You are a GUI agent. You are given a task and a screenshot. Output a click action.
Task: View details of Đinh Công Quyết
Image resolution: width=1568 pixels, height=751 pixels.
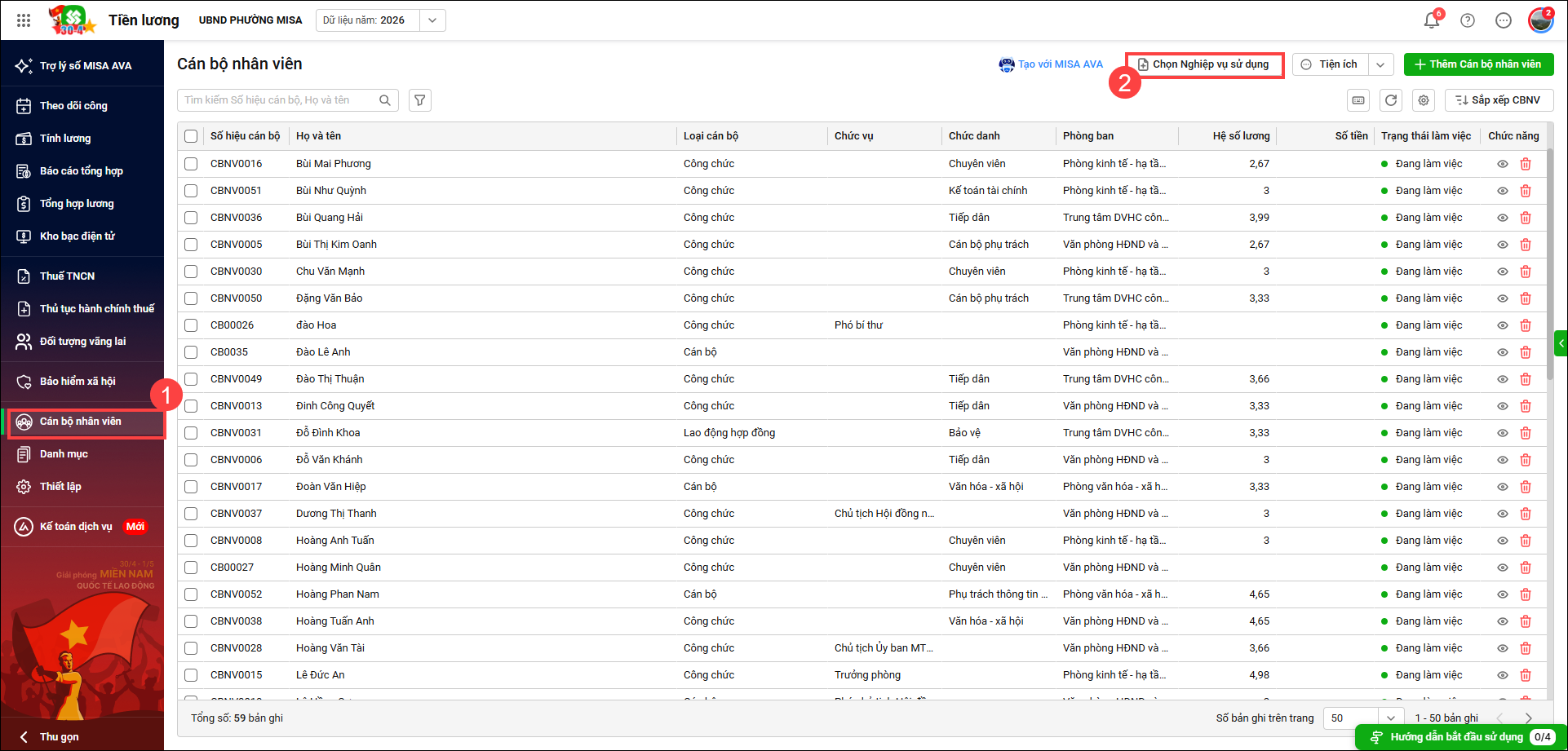[1503, 406]
